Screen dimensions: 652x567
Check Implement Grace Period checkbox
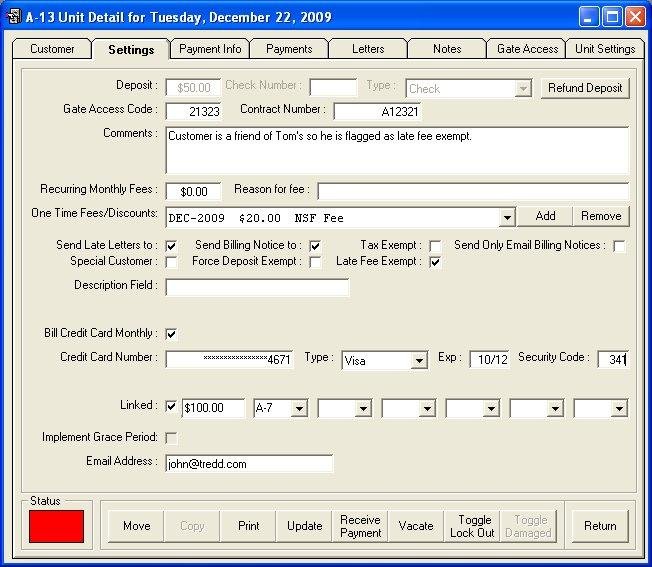pos(171,438)
